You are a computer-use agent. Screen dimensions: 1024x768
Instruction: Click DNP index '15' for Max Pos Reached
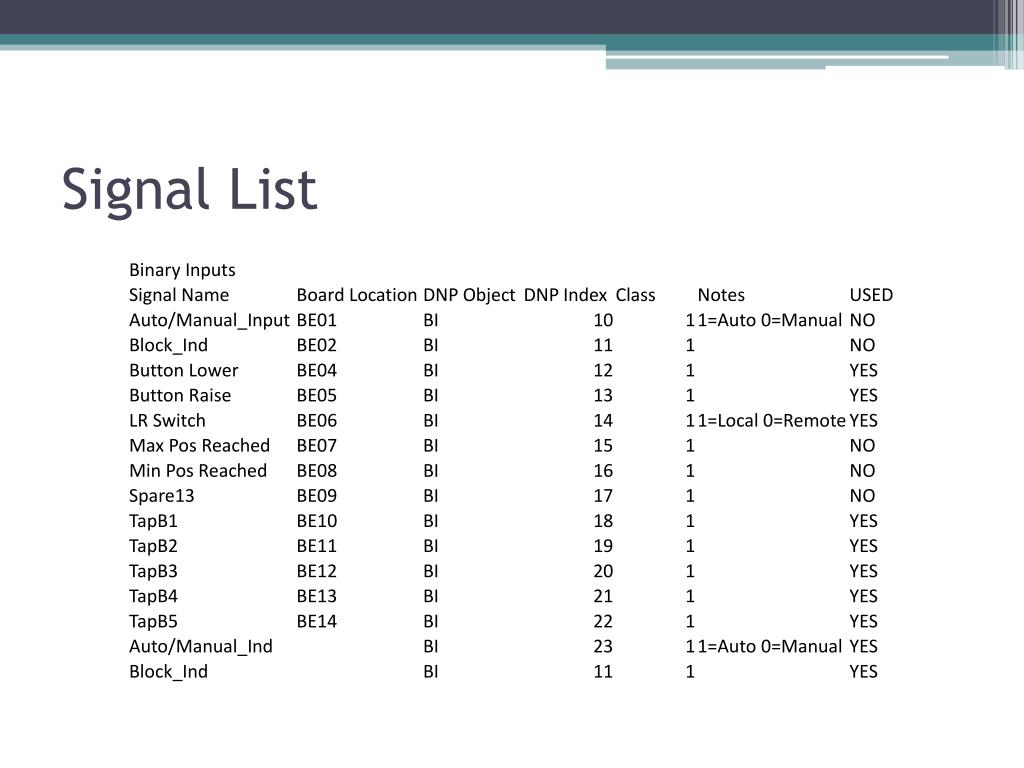click(603, 446)
